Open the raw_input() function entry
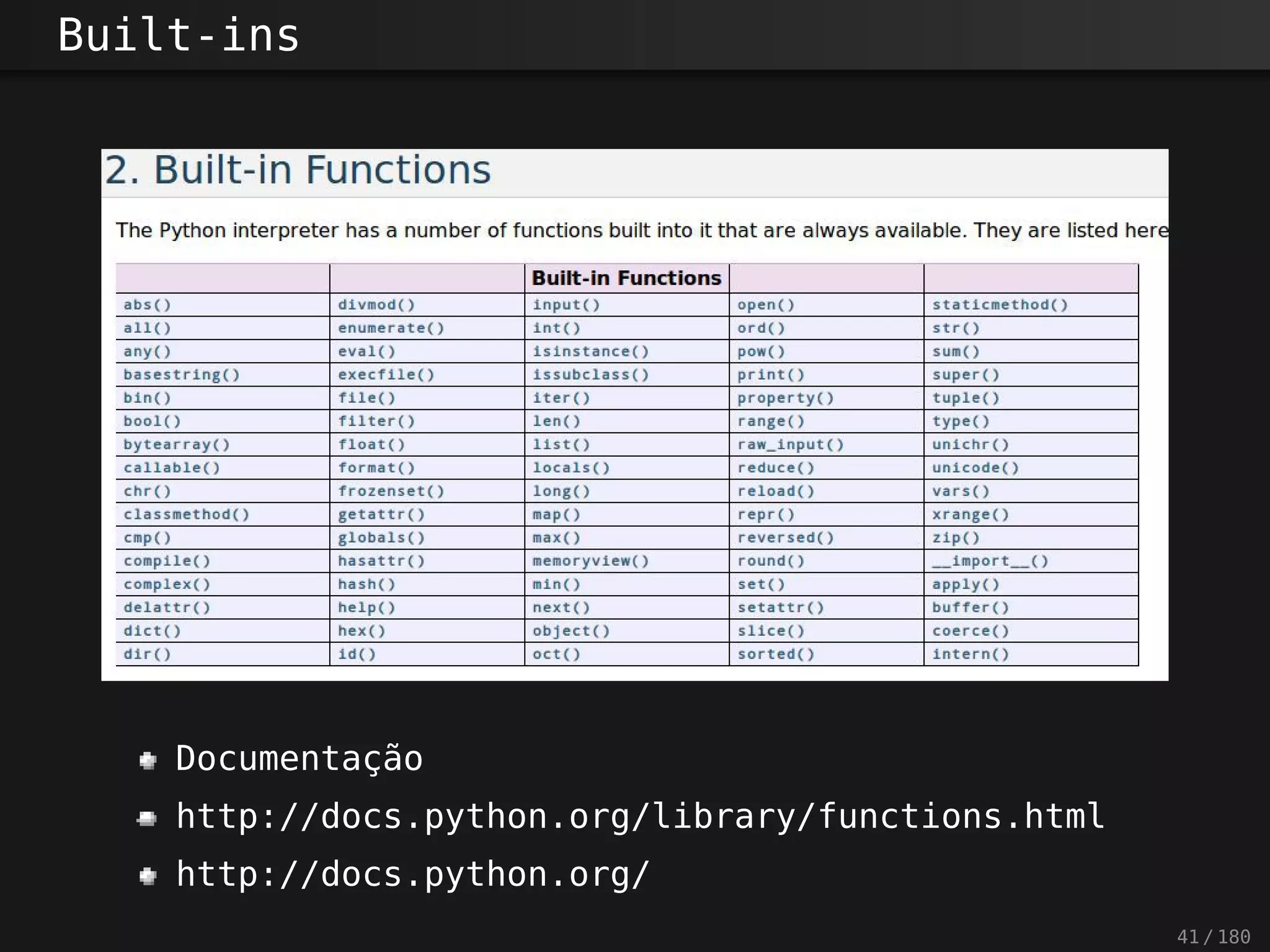1270x952 pixels. coord(790,444)
